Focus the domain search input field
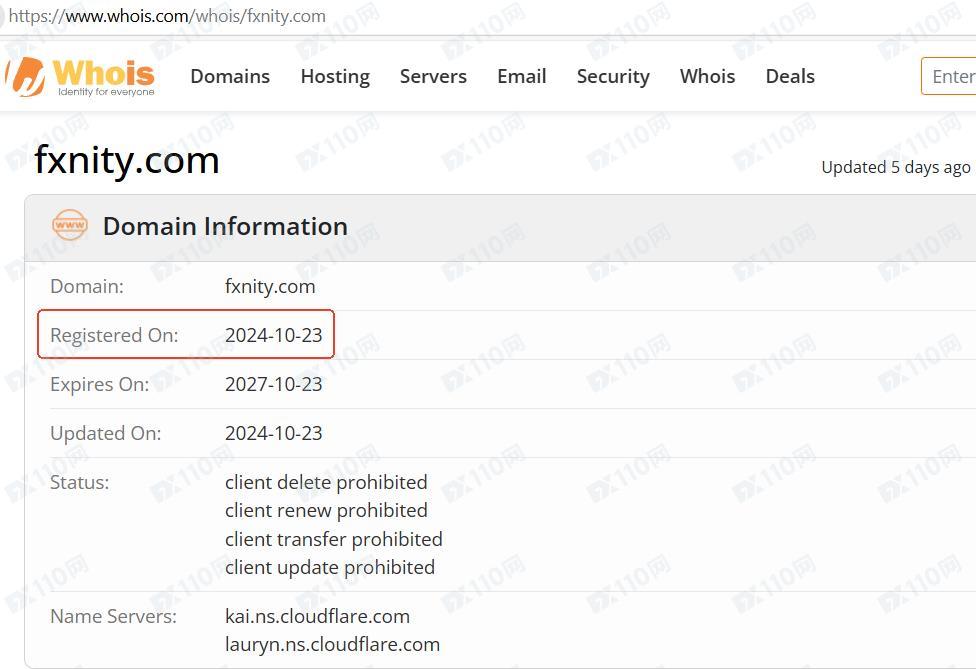976x669 pixels. (x=949, y=76)
